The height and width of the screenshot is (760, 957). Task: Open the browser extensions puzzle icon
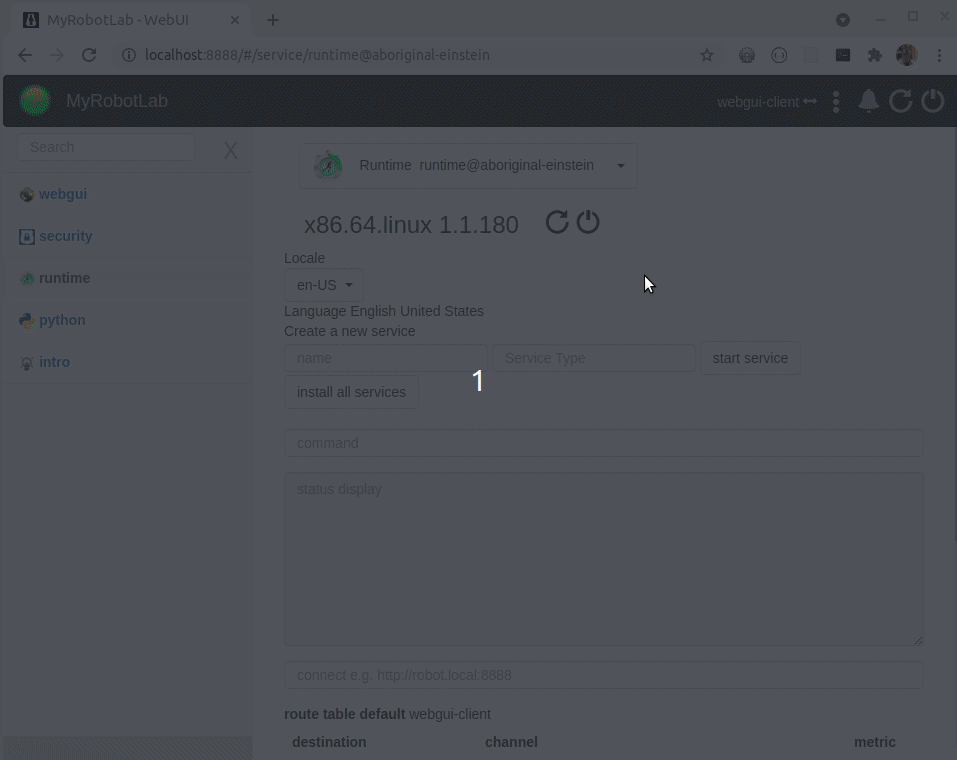pyautogui.click(x=875, y=56)
